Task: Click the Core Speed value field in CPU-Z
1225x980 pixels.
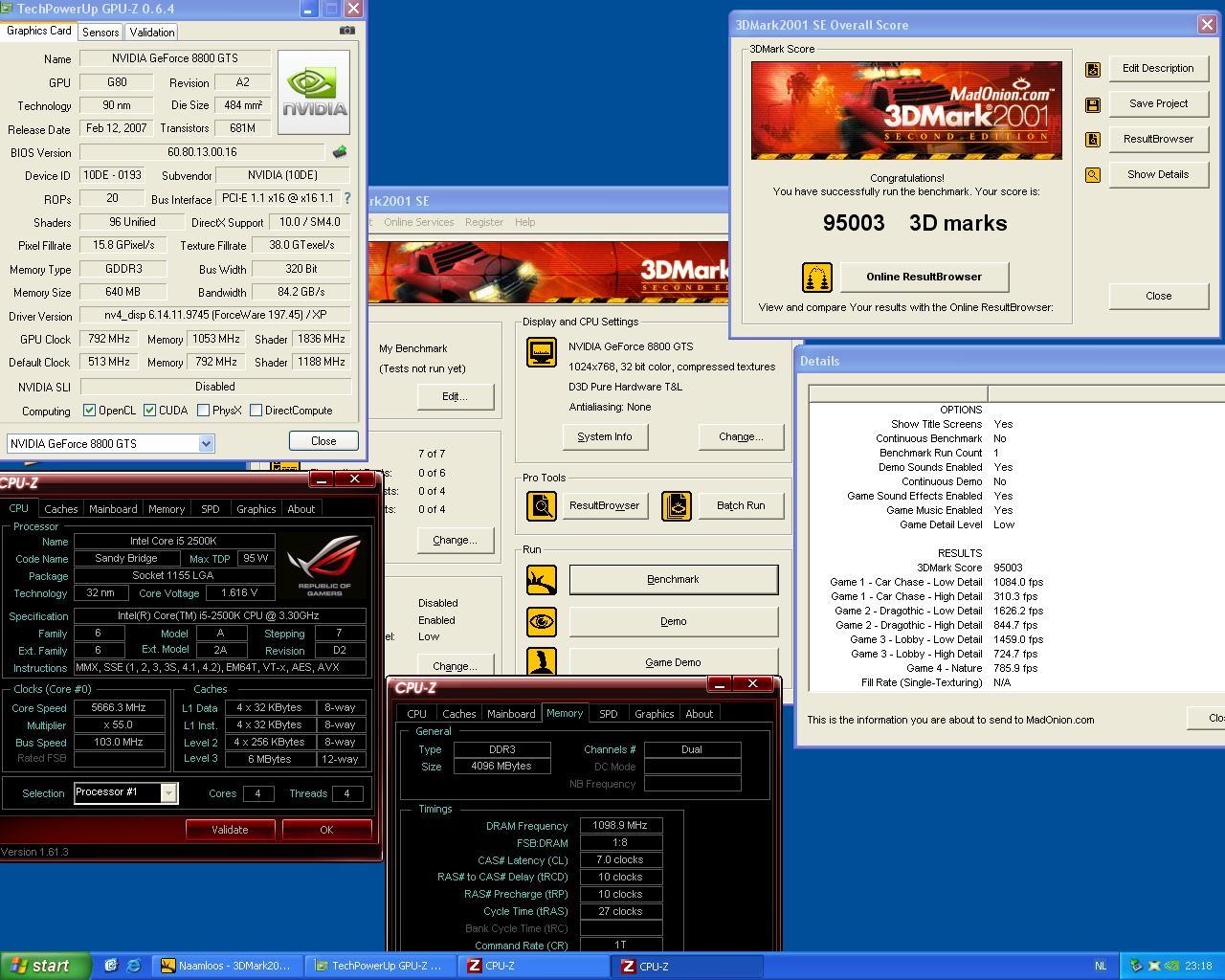Action: (x=120, y=708)
